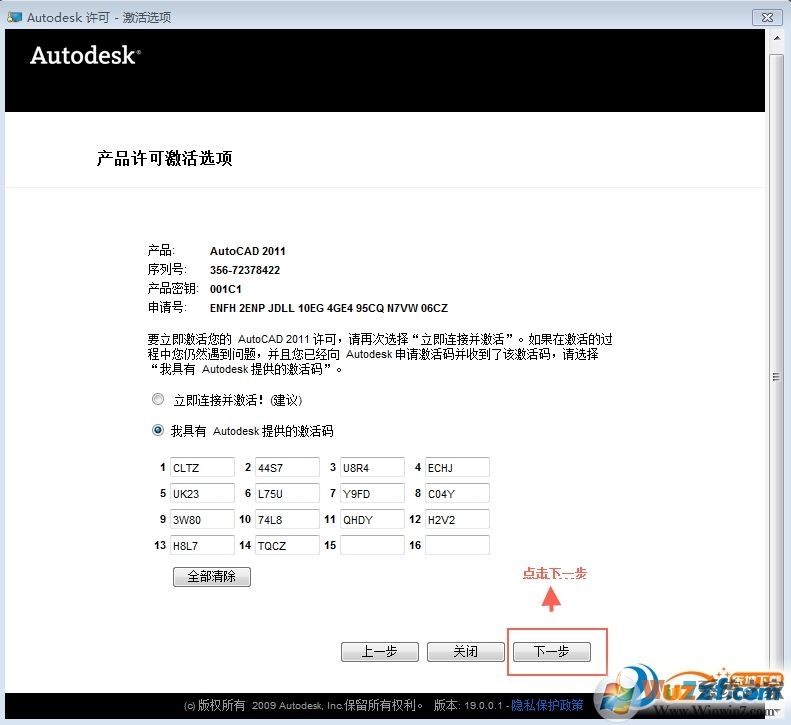The image size is (791, 725).
Task: Click the request code starting ENFH 2ENP
Action: pos(328,308)
